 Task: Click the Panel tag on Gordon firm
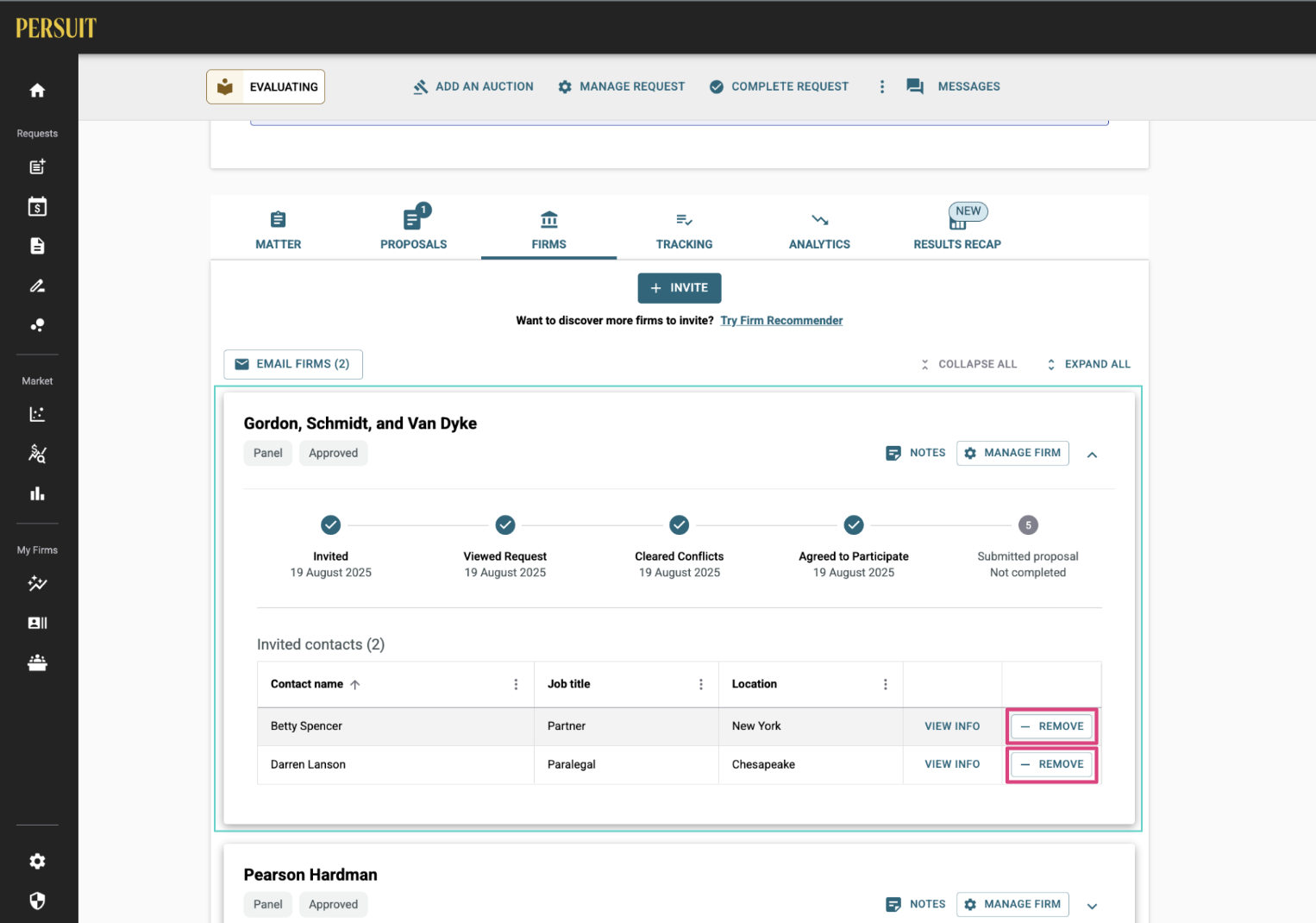point(268,453)
